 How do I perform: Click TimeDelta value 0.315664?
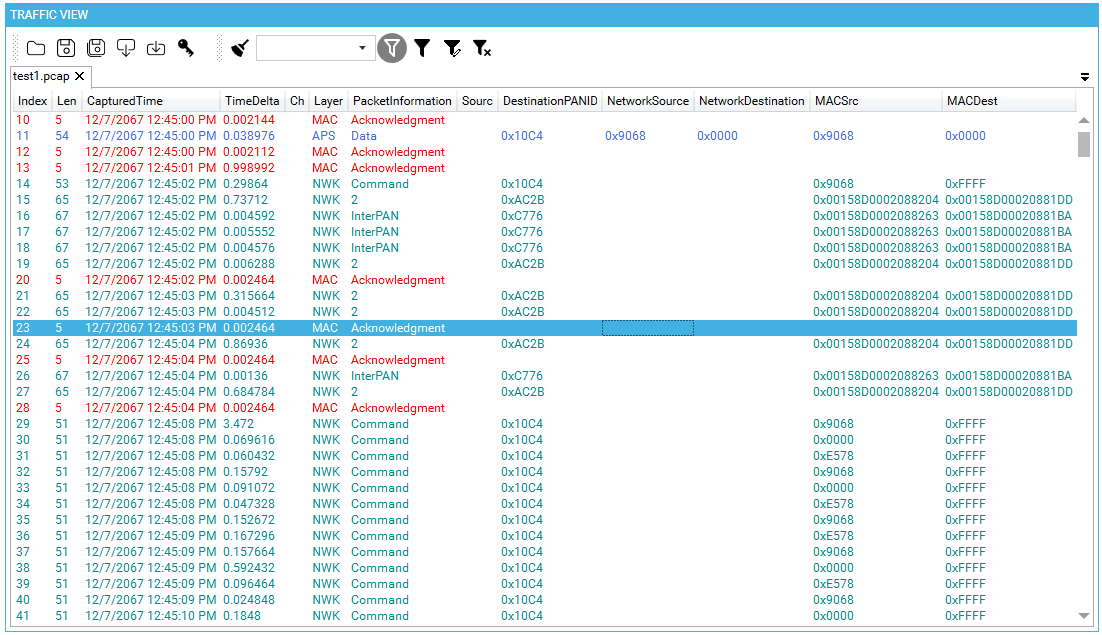click(249, 296)
